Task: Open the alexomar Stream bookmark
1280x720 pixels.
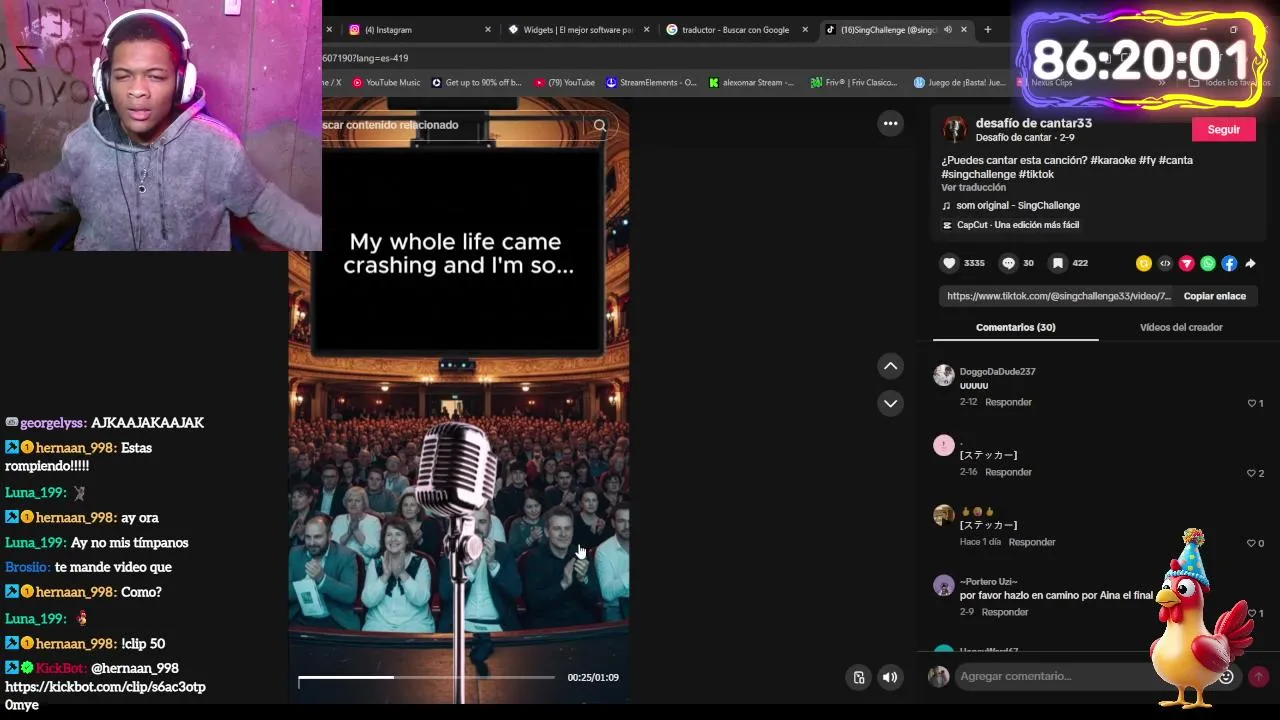Action: (751, 83)
